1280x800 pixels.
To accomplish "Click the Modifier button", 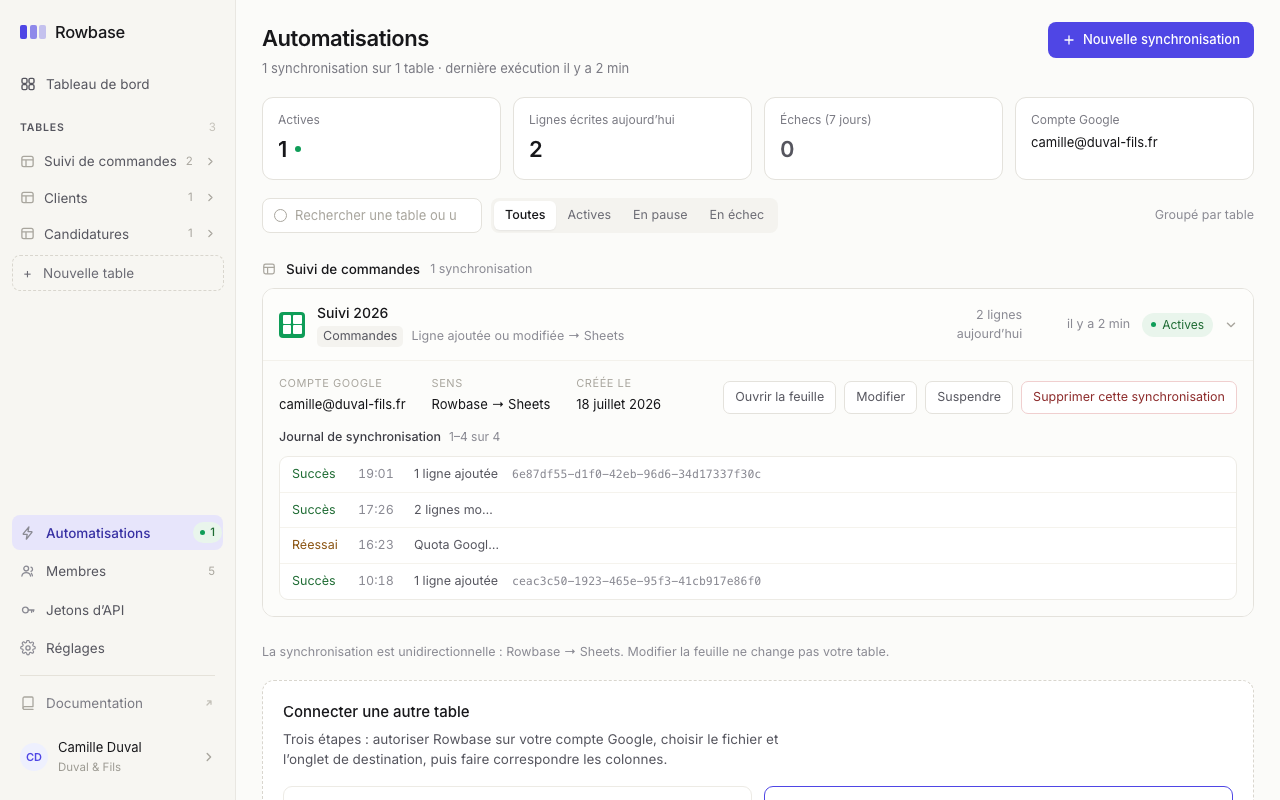I will (880, 397).
